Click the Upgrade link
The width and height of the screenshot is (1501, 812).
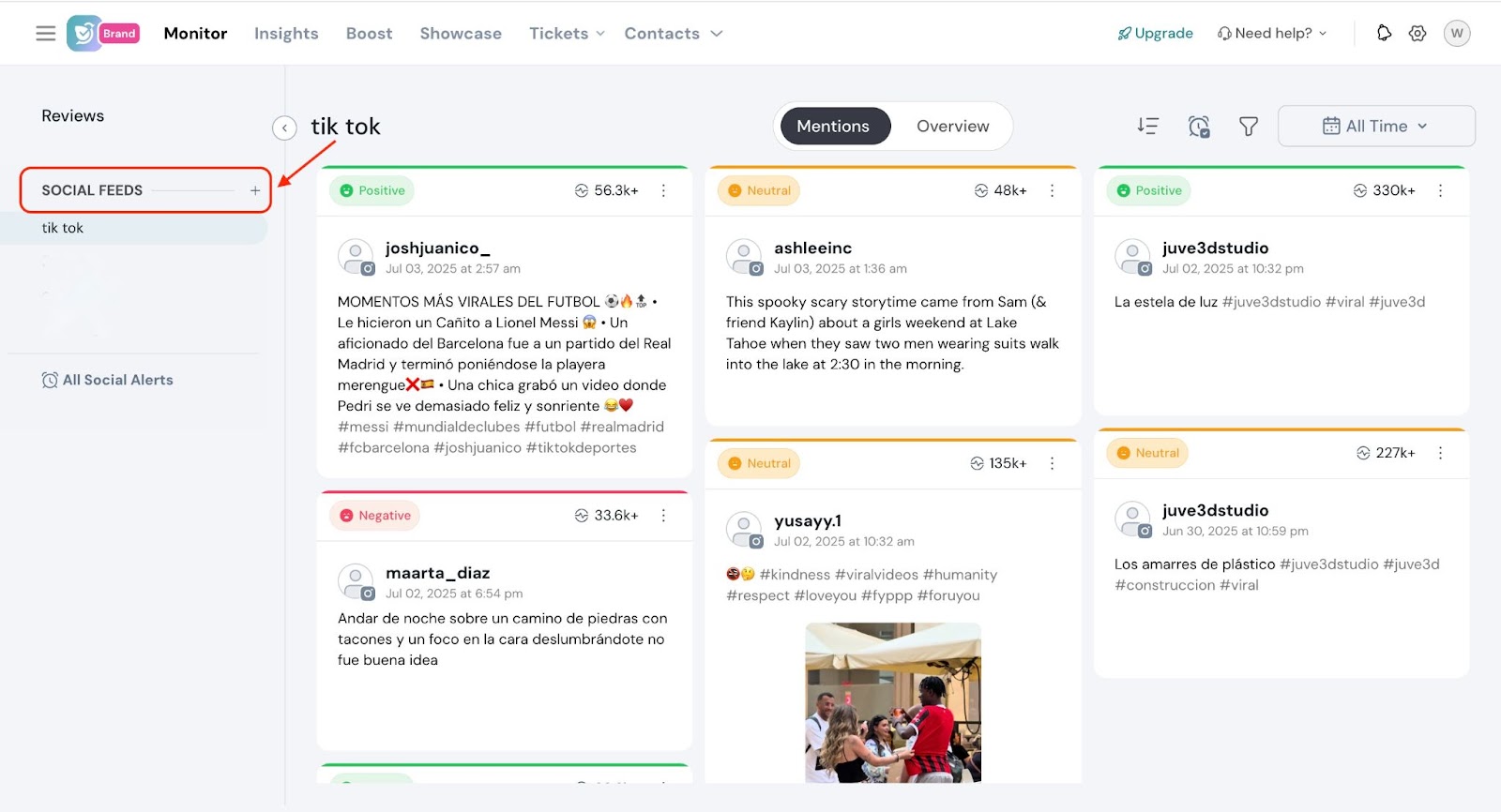(x=1155, y=34)
